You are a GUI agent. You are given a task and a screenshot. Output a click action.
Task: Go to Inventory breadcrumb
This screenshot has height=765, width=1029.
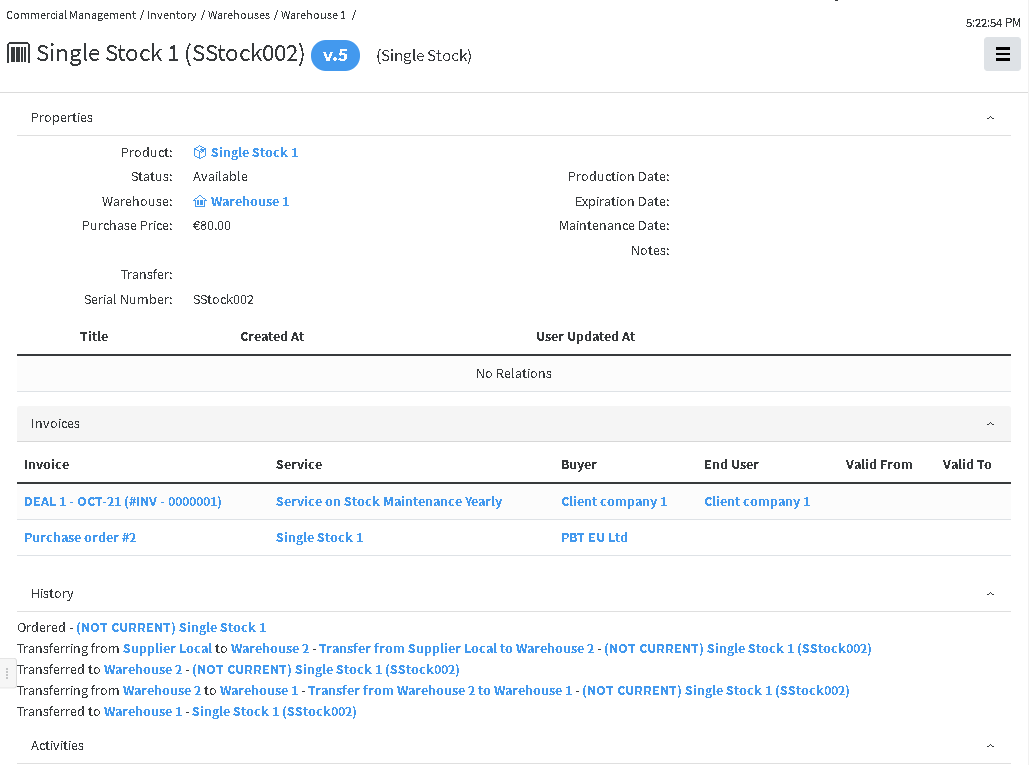click(171, 15)
